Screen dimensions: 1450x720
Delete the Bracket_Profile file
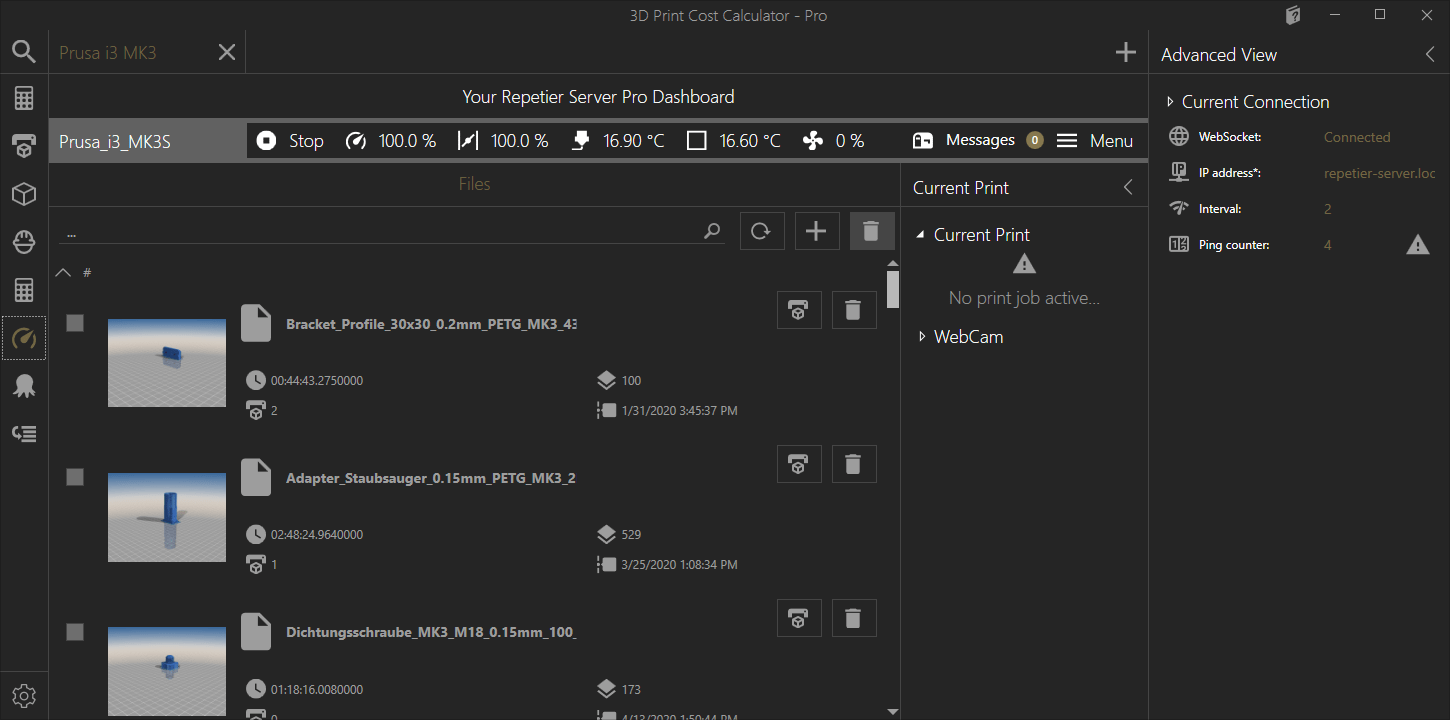(853, 310)
